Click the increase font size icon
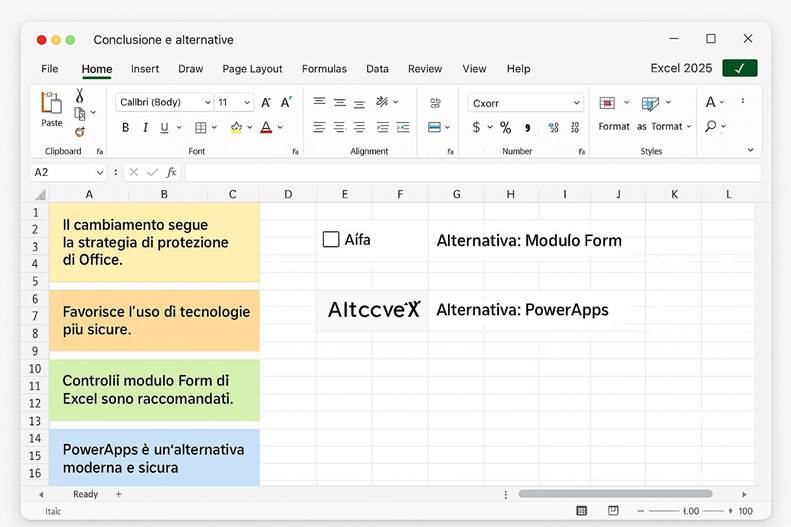 pos(266,102)
